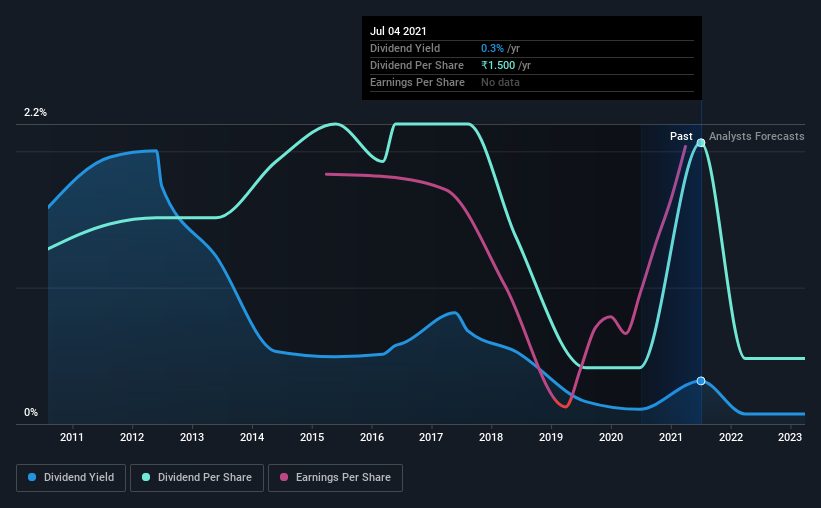Viewport: 821px width, 508px height.
Task: Select the teal data point on Dividend Per Share line
Action: click(701, 142)
